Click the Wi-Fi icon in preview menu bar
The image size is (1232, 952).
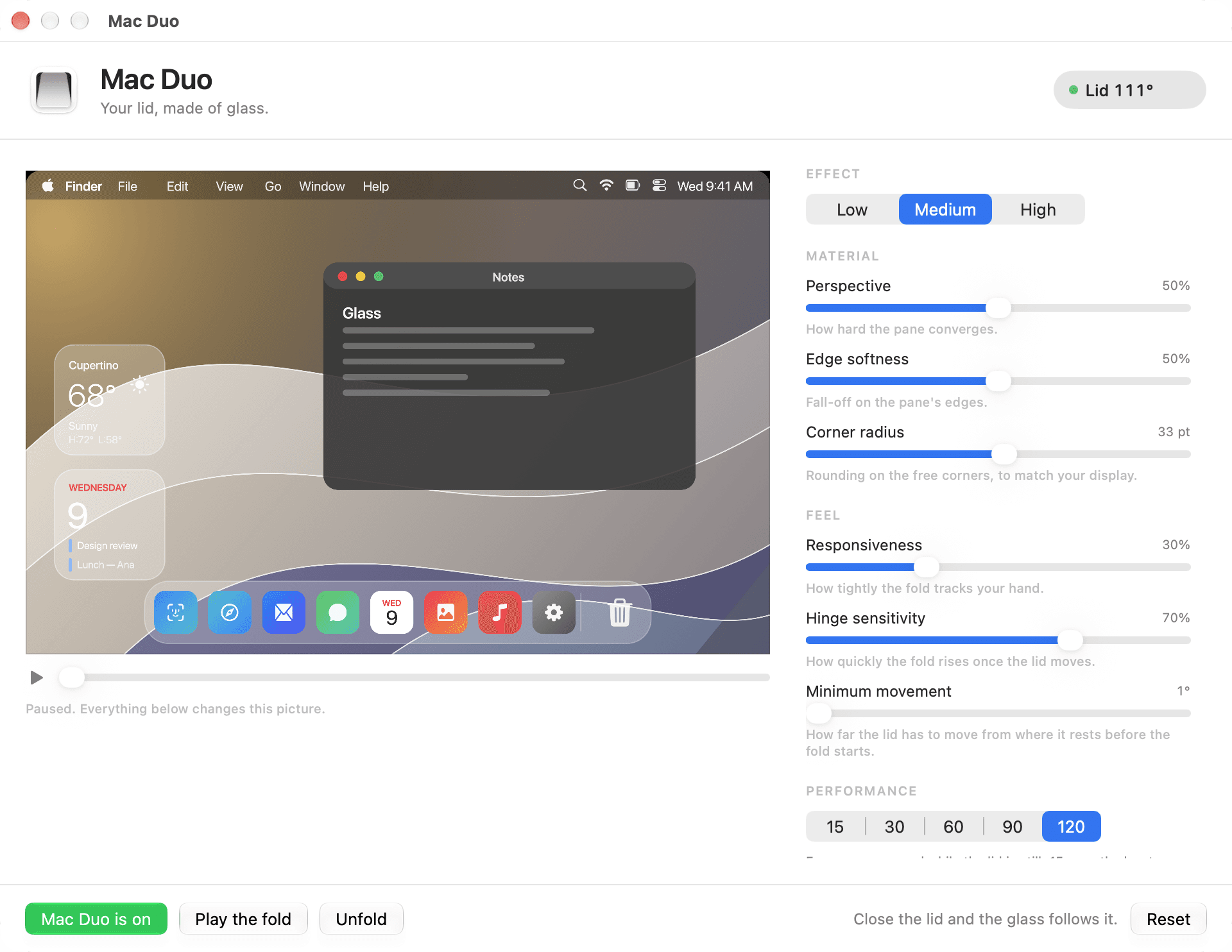606,185
